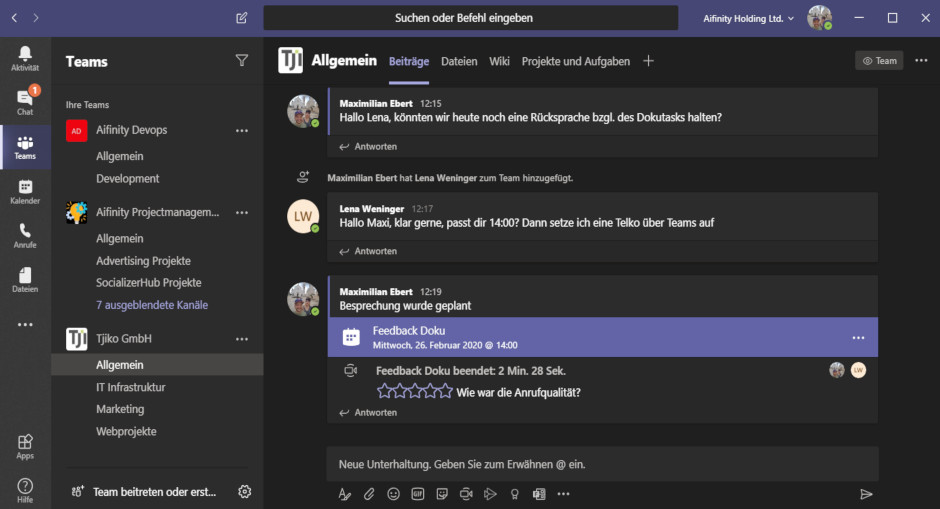Focus the search or command box
The width and height of the screenshot is (940, 509).
[x=471, y=18]
